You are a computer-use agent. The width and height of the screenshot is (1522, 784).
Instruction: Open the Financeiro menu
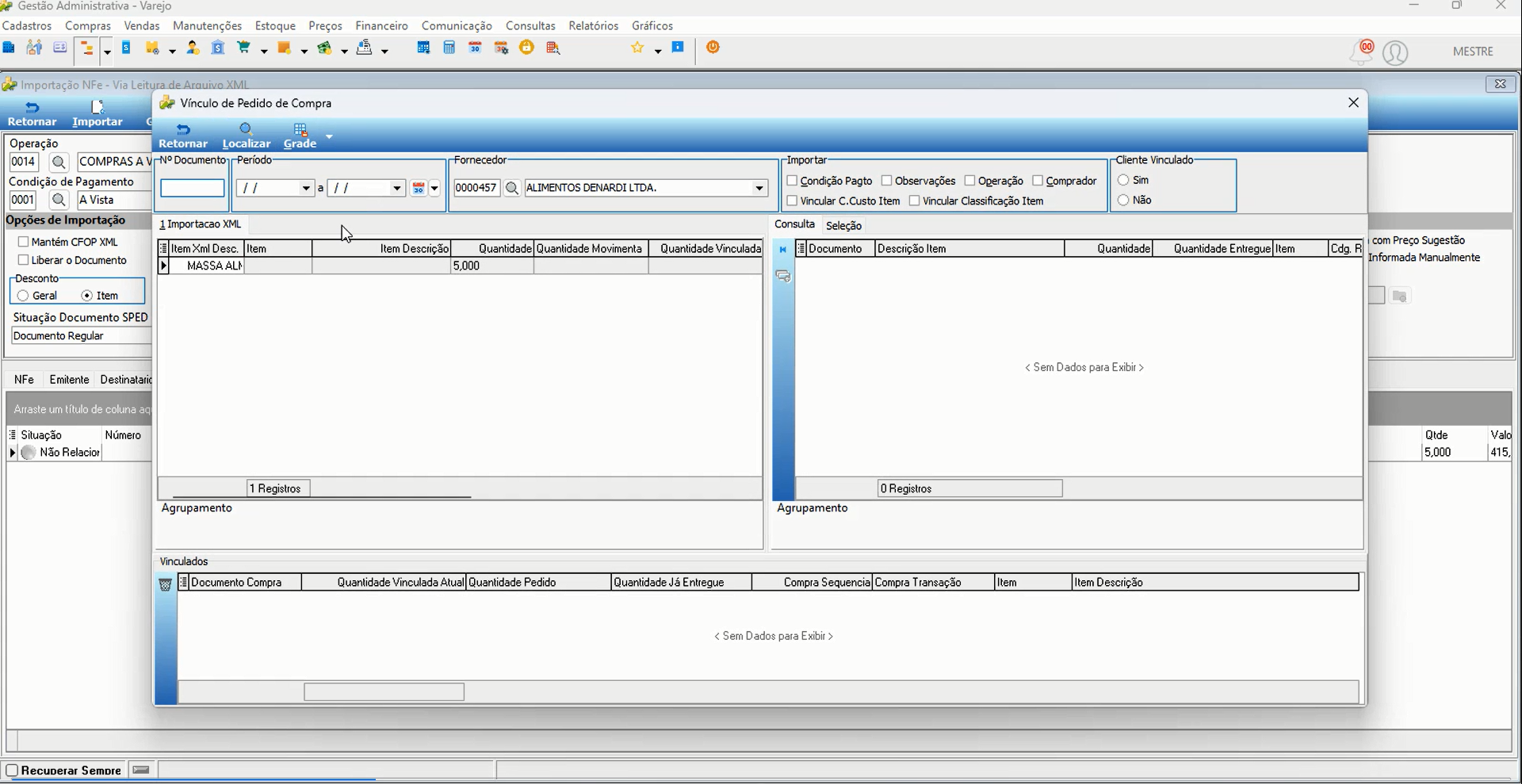(381, 25)
